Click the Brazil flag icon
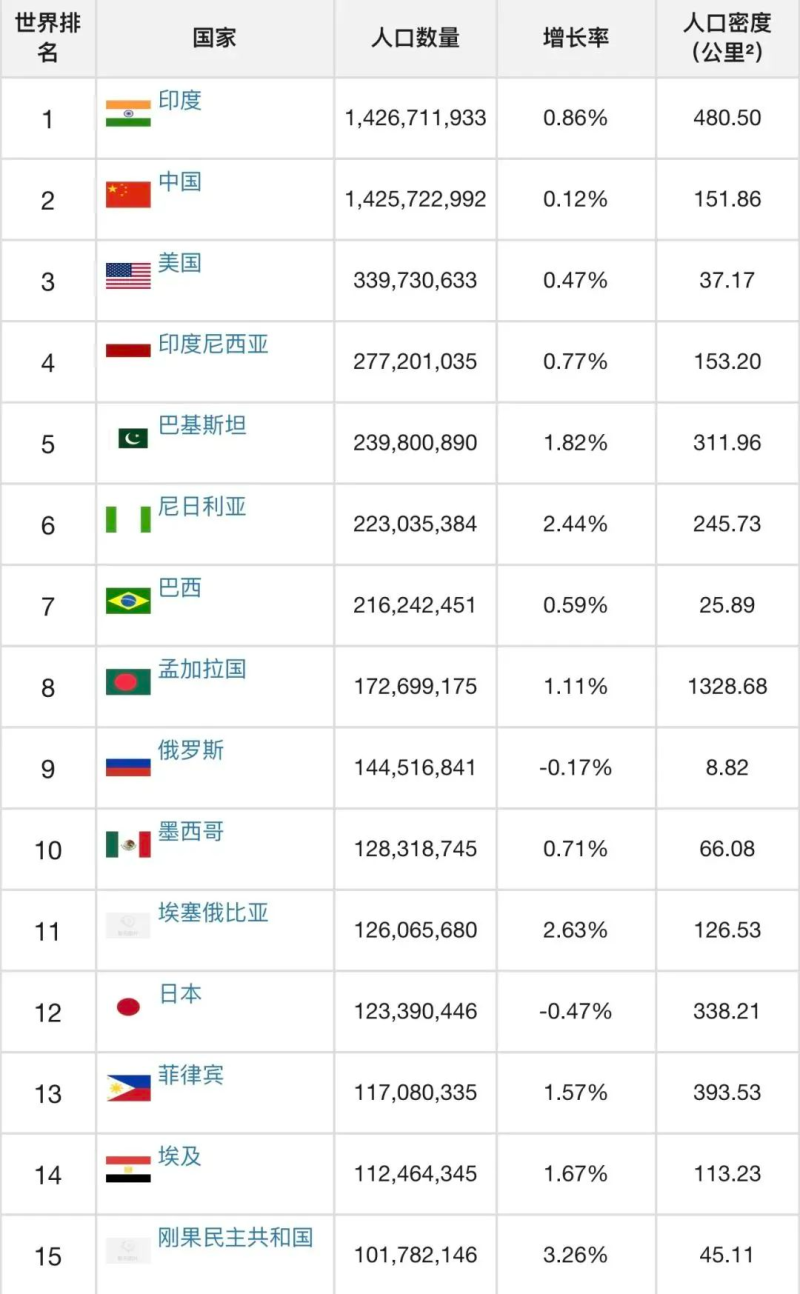Screen dimensions: 800x1294 tap(128, 600)
